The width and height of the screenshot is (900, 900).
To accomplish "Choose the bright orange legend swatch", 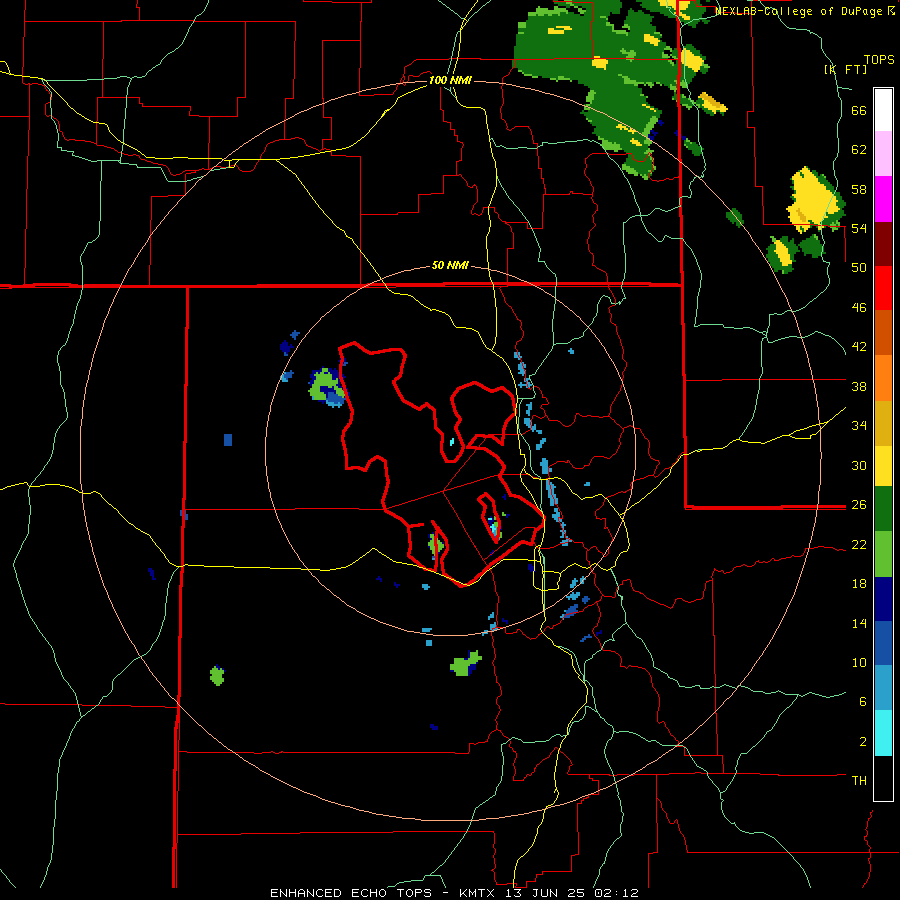I will (x=883, y=378).
